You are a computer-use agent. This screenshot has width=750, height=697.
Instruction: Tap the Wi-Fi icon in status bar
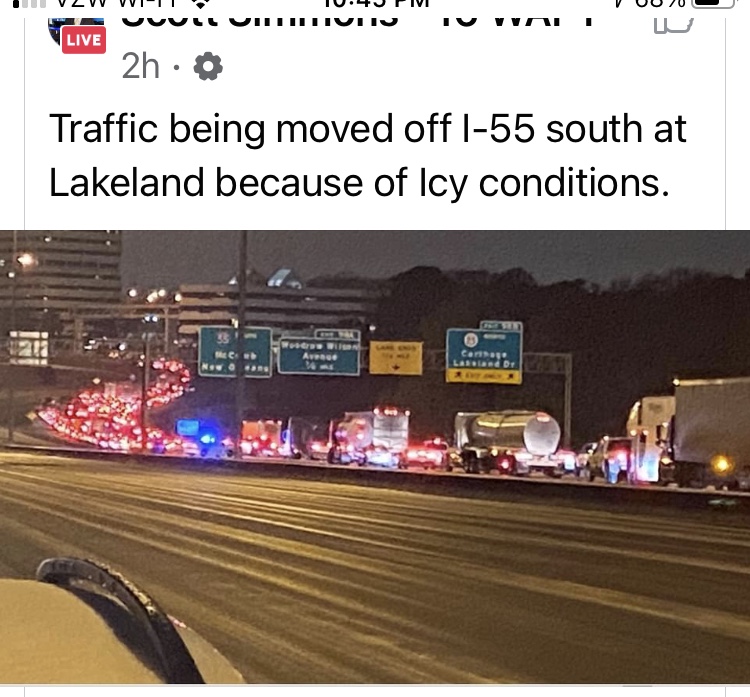pyautogui.click(x=201, y=4)
